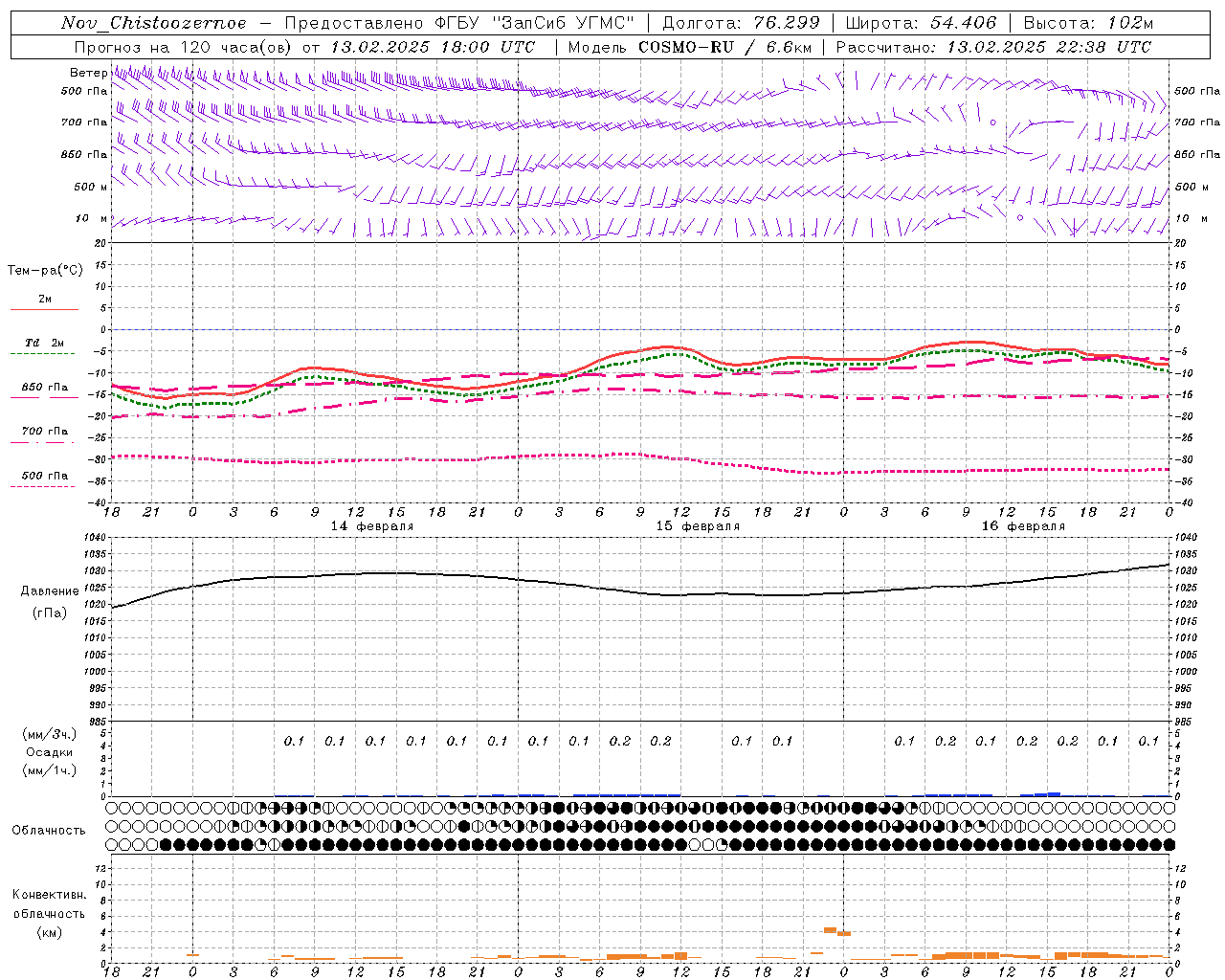Click the elevation label Высота: 102м

point(1088,23)
